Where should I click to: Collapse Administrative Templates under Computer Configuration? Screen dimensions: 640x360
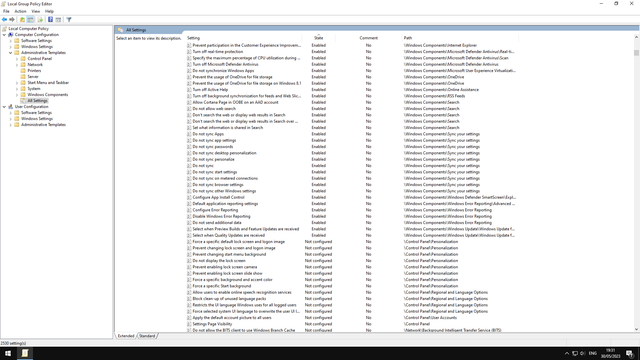[x=11, y=53]
